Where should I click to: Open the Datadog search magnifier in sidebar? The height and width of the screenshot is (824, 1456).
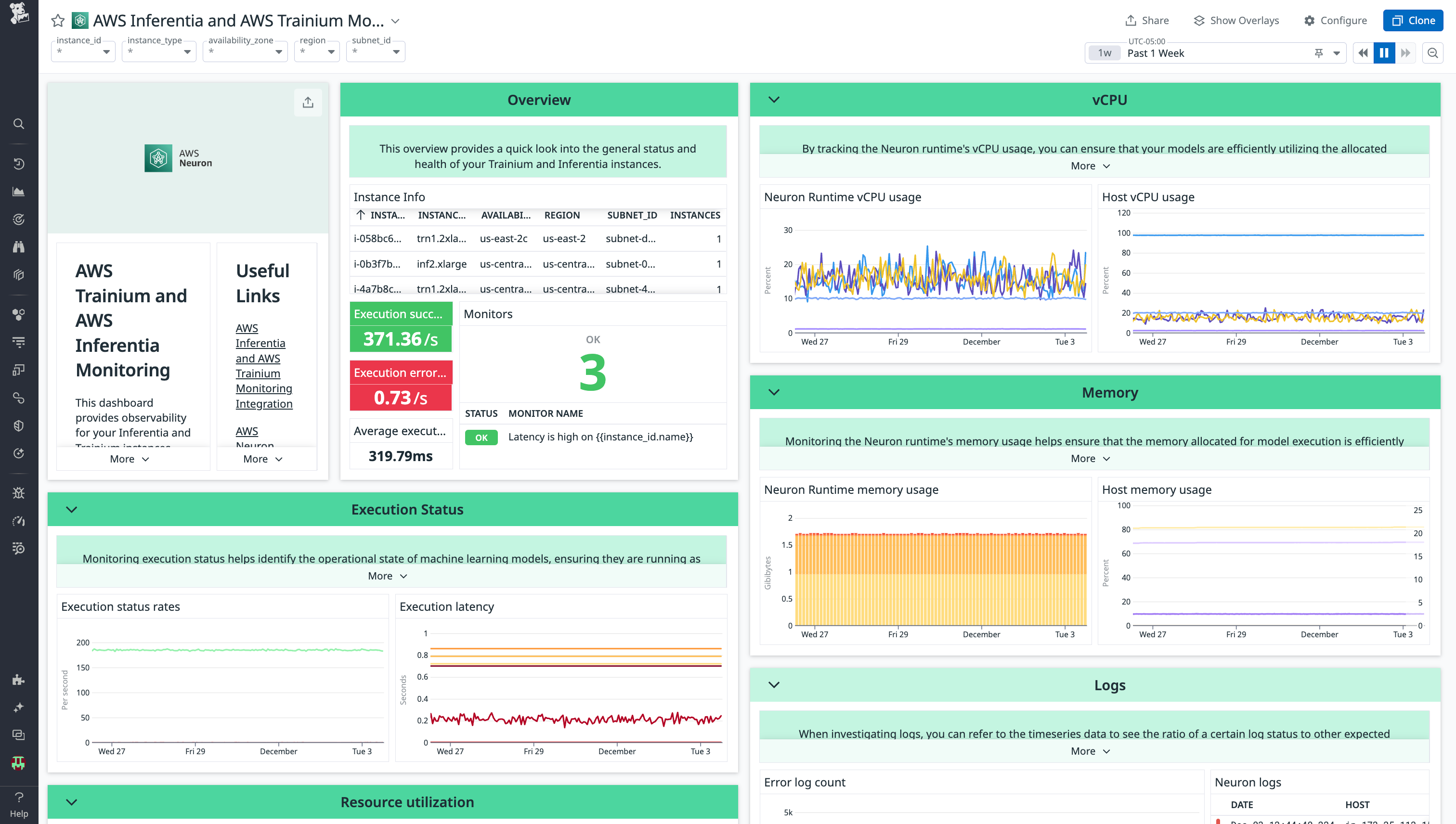19,123
